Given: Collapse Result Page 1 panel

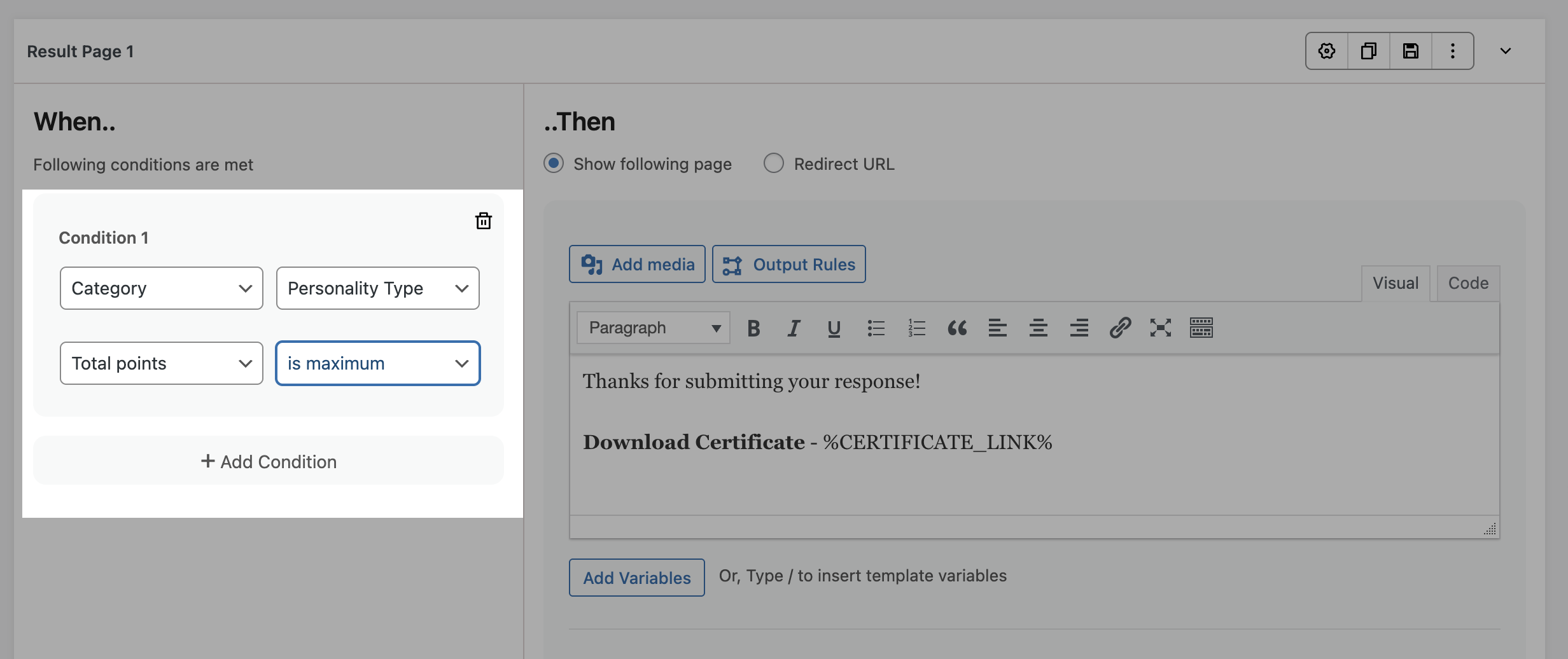Looking at the screenshot, I should pyautogui.click(x=1505, y=51).
